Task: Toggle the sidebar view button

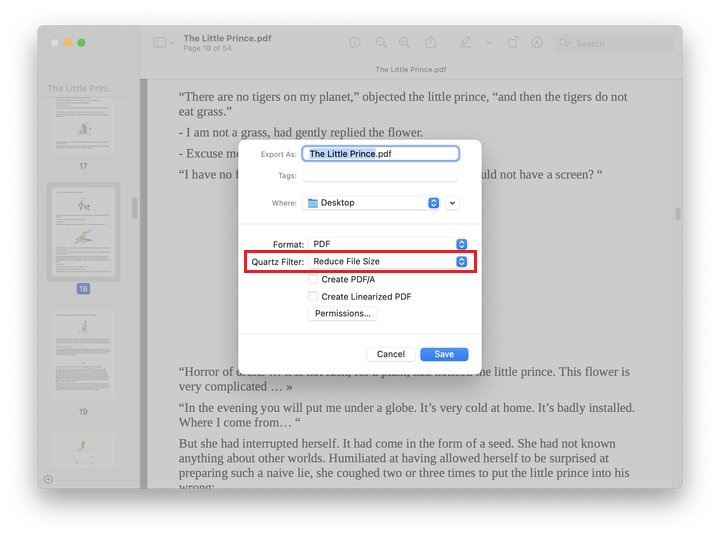Action: [x=159, y=43]
